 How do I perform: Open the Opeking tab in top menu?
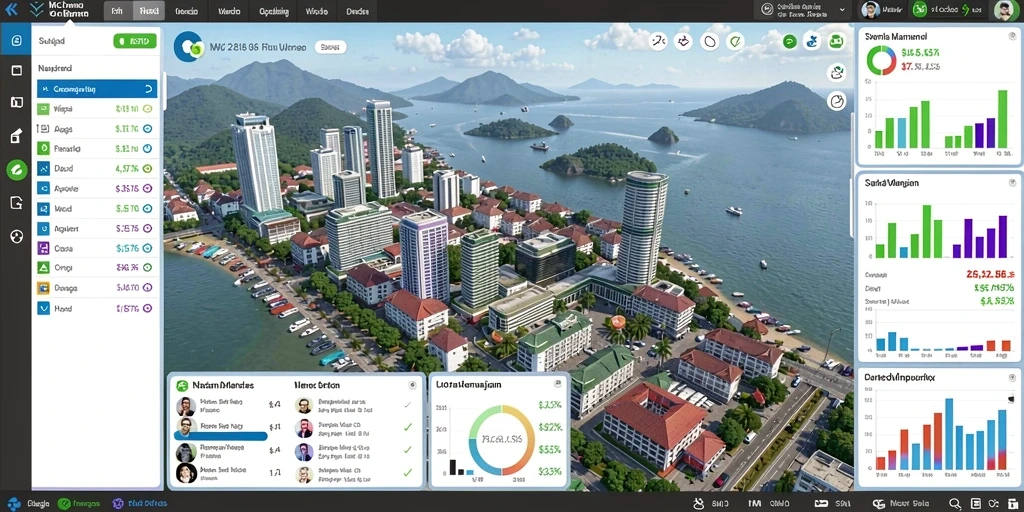tap(274, 11)
